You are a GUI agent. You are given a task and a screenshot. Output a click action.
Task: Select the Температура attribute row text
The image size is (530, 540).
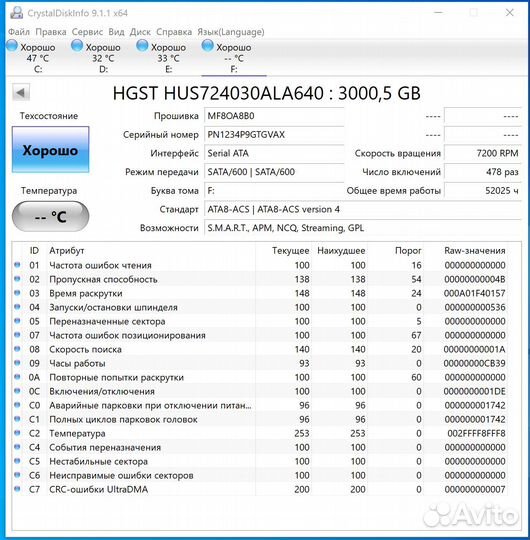pyautogui.click(x=77, y=433)
